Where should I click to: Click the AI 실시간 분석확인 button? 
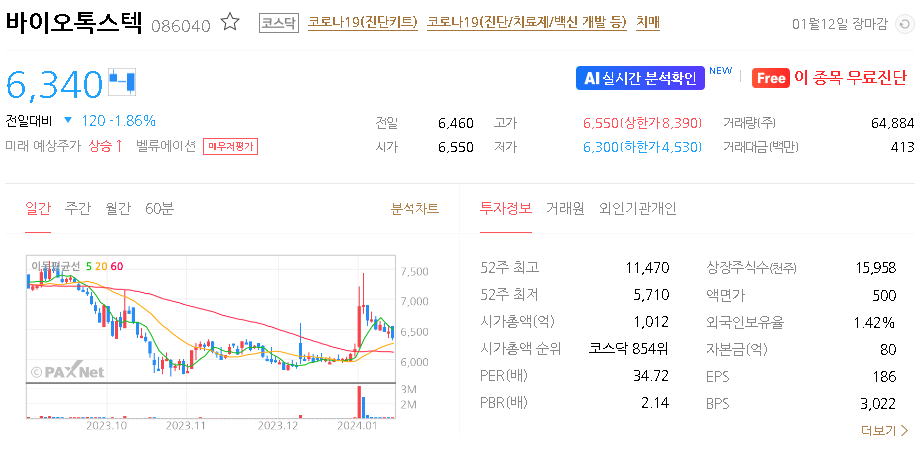pyautogui.click(x=640, y=78)
